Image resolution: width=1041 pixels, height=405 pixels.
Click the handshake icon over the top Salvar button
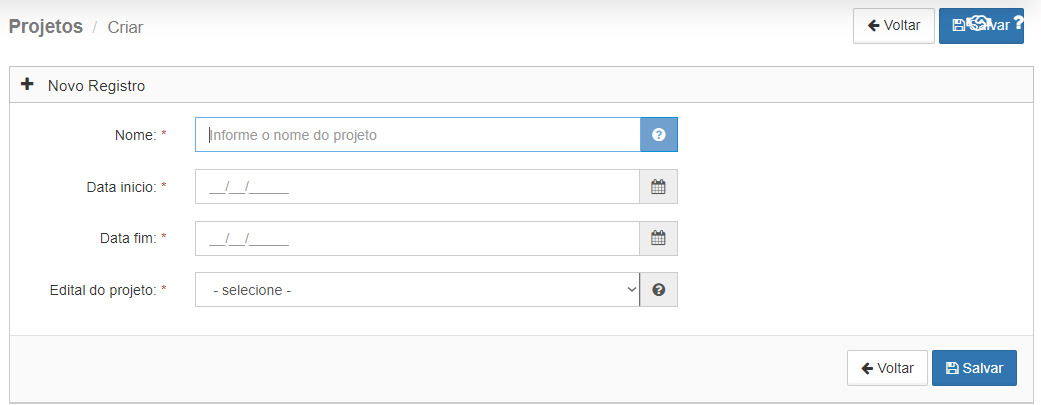[981, 22]
